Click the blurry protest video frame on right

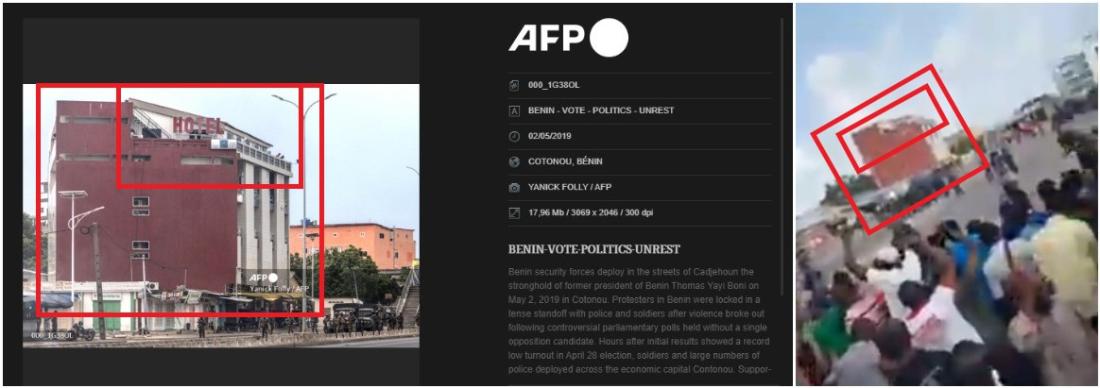click(x=946, y=194)
